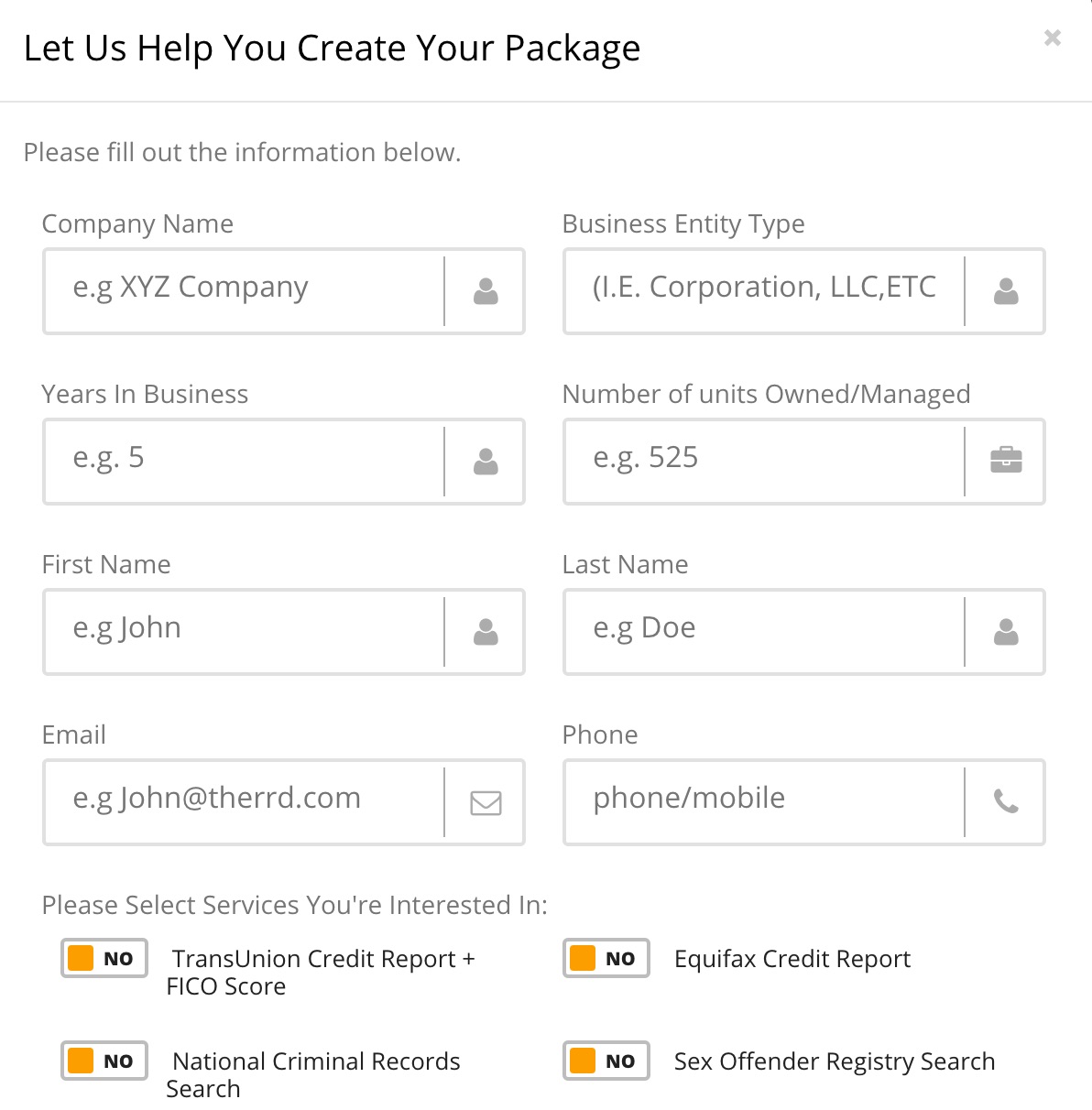Click the Company Name input field
This screenshot has height=1110, width=1092.
click(x=238, y=291)
